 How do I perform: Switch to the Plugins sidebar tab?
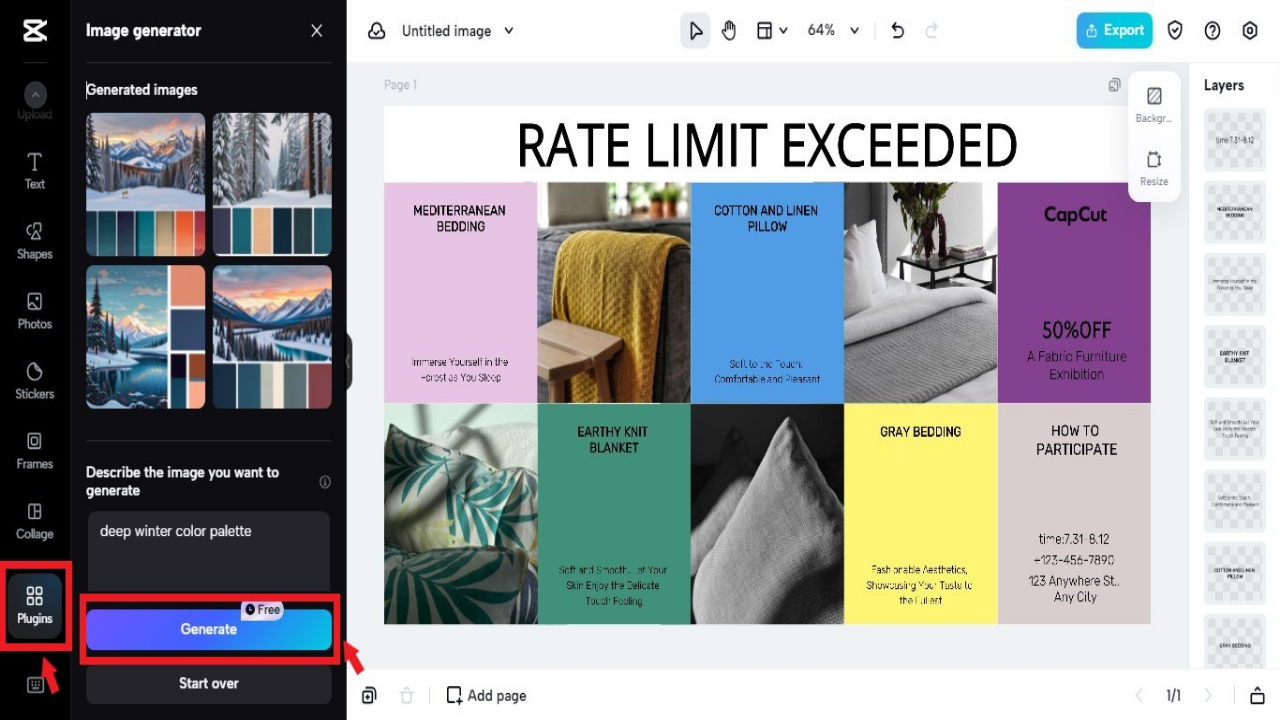(x=34, y=605)
